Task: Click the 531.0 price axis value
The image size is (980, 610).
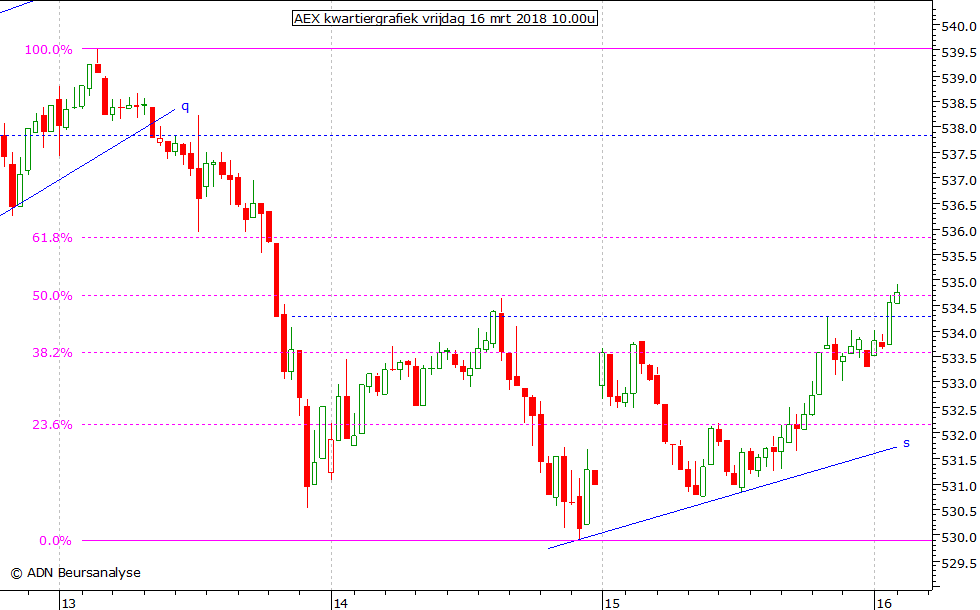Action: pyautogui.click(x=959, y=486)
